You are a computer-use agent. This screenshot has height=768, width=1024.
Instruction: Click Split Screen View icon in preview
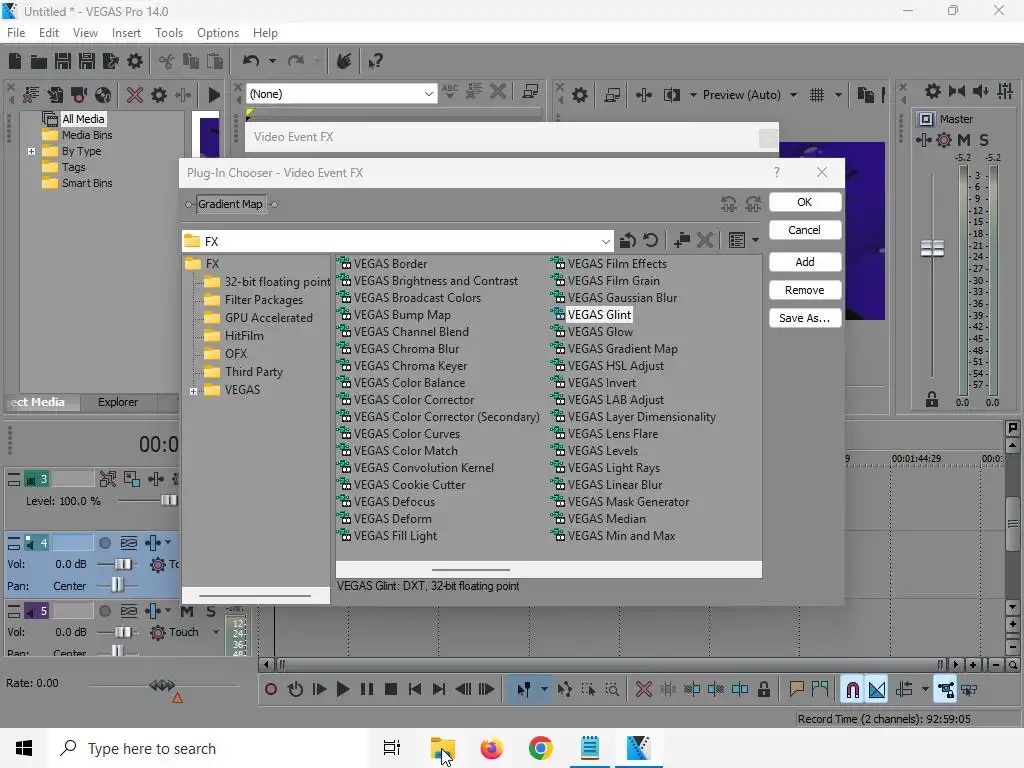[x=671, y=95]
